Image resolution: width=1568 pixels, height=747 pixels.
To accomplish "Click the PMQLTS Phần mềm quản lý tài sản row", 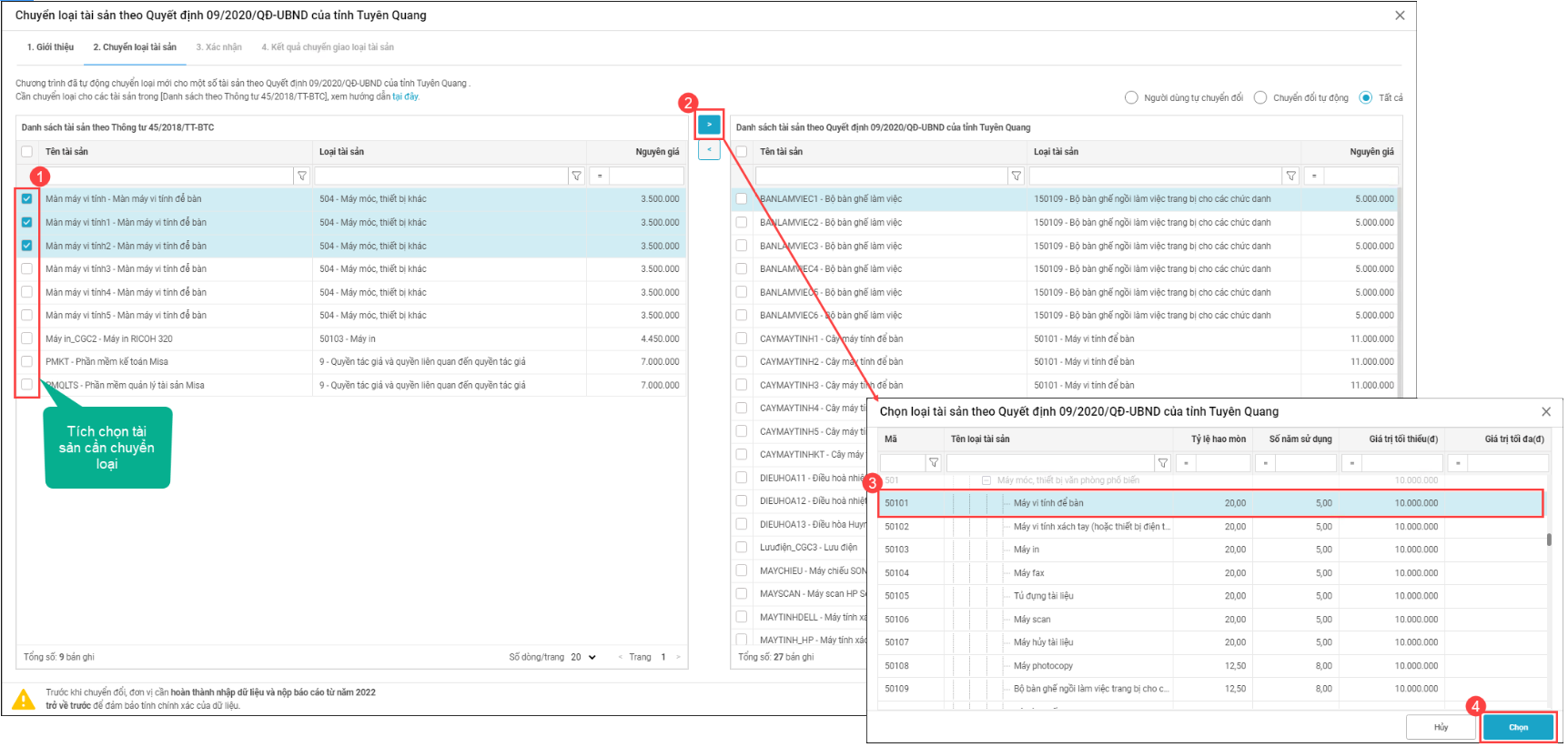I will coord(351,385).
